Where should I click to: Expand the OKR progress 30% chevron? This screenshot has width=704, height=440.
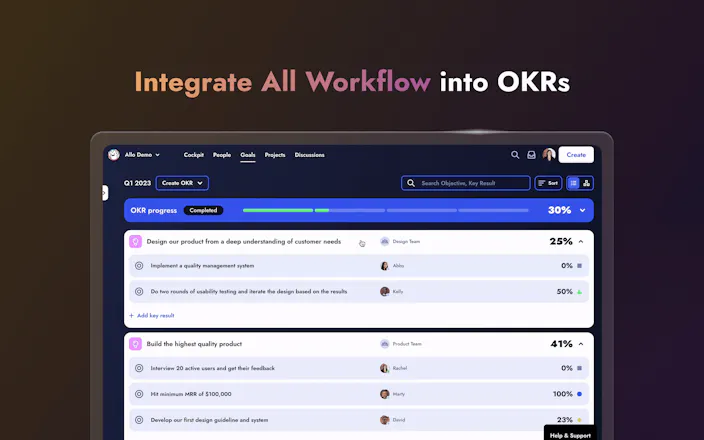click(x=582, y=210)
